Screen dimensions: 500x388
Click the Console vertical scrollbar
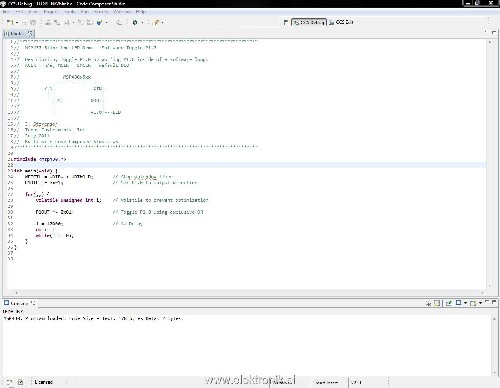pyautogui.click(x=494, y=346)
